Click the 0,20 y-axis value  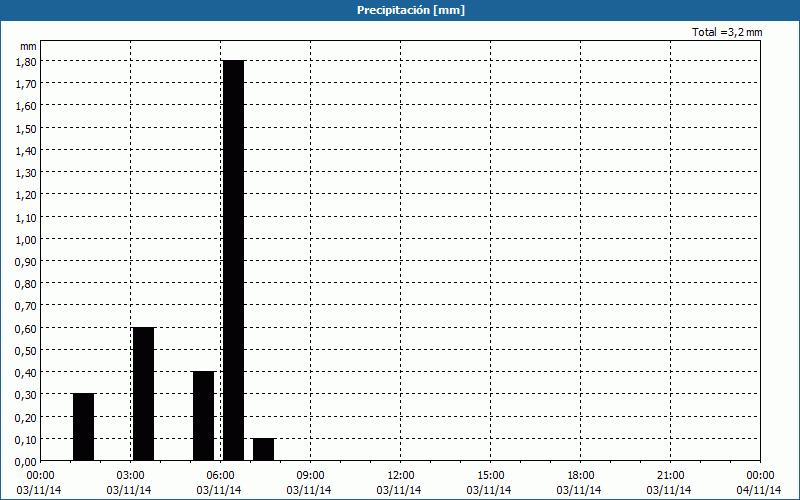26,417
